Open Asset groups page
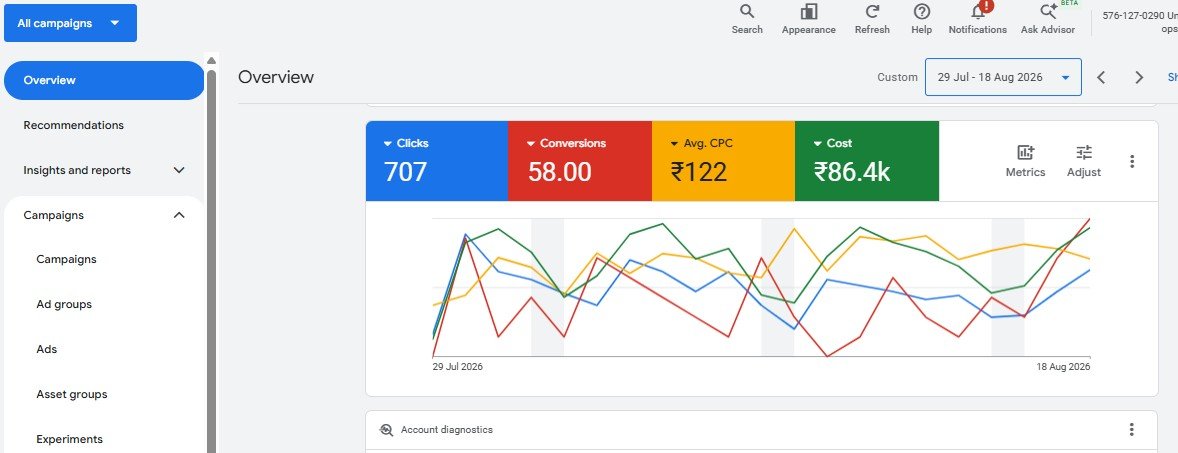 coord(71,394)
